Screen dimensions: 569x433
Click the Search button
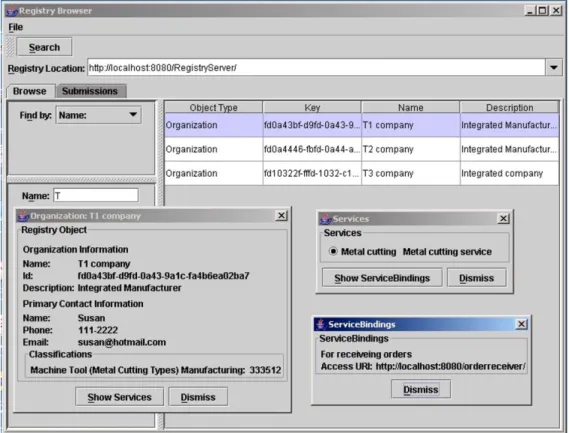44,47
